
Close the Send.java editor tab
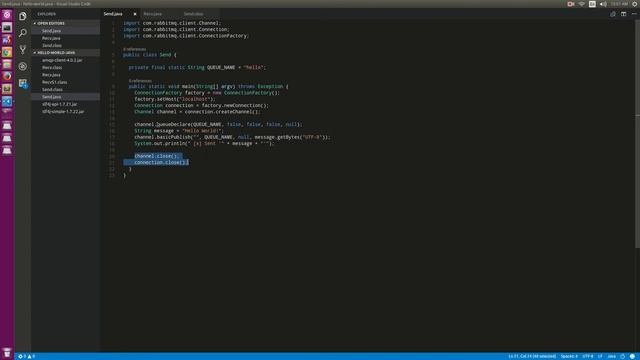135,14
